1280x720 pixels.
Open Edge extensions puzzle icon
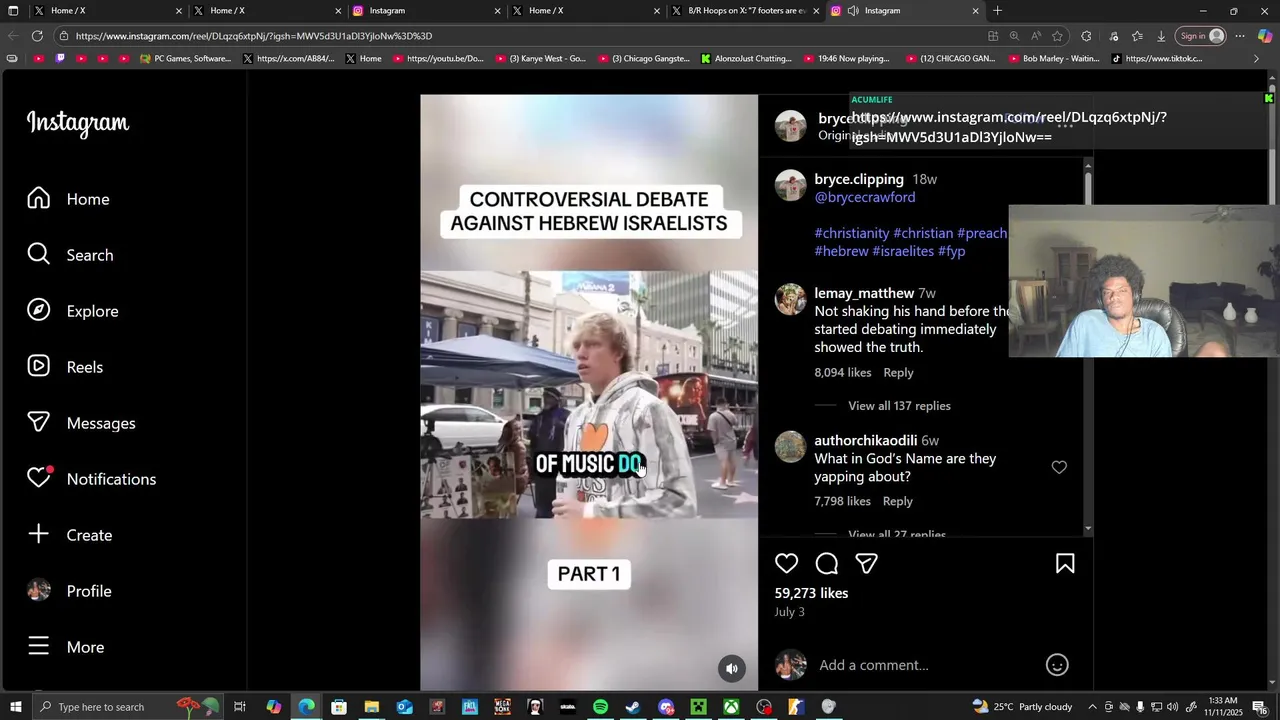tap(1087, 36)
